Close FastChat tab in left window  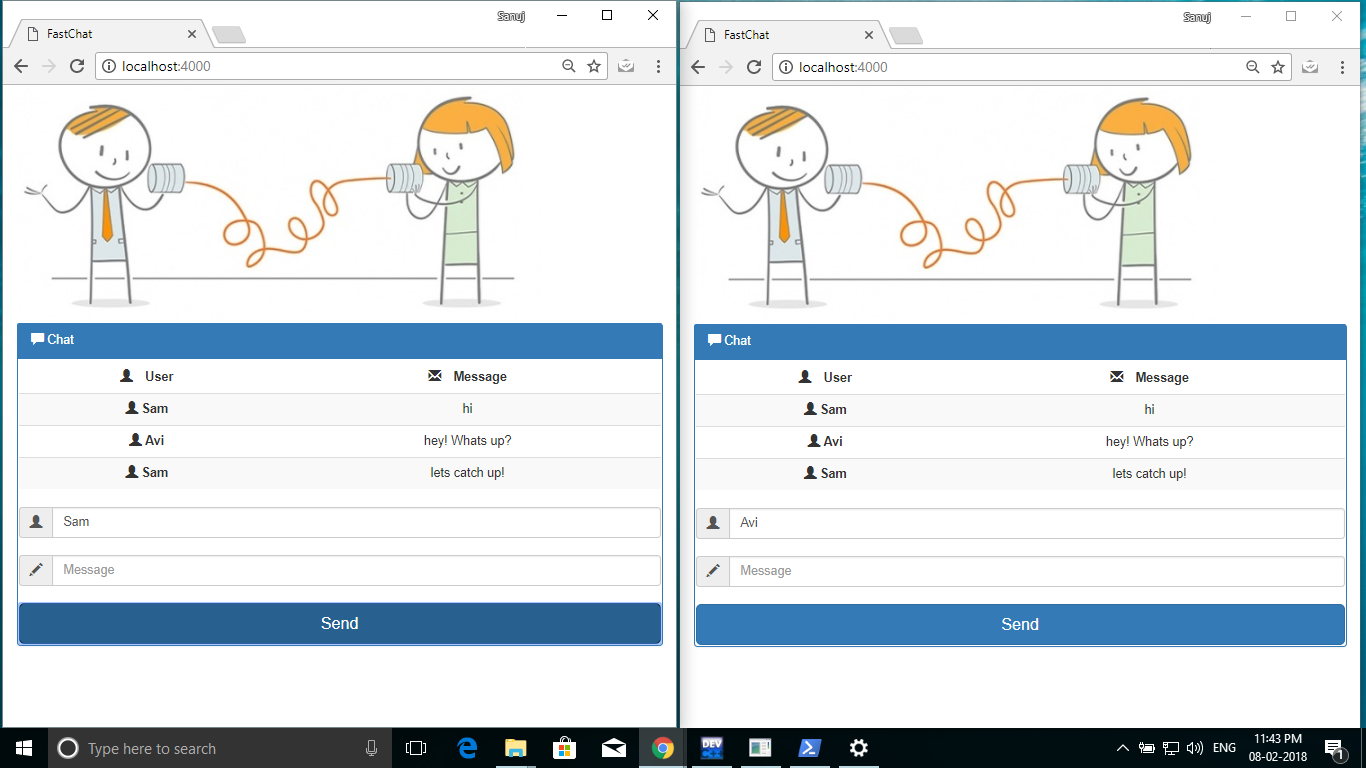pos(191,34)
